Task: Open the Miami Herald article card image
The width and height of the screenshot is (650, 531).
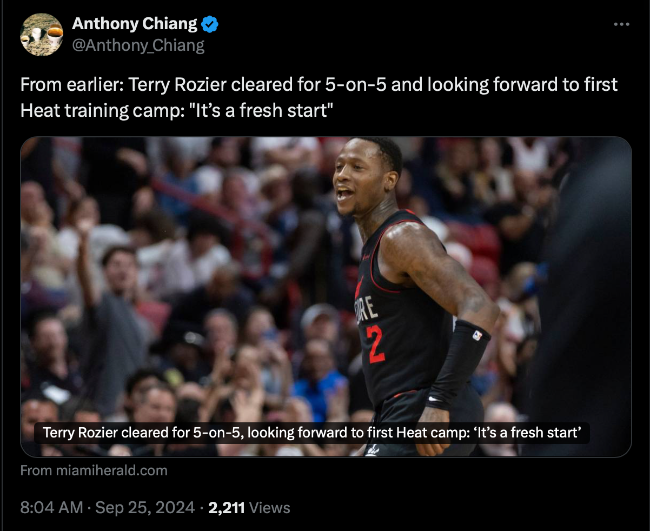Action: [x=326, y=297]
